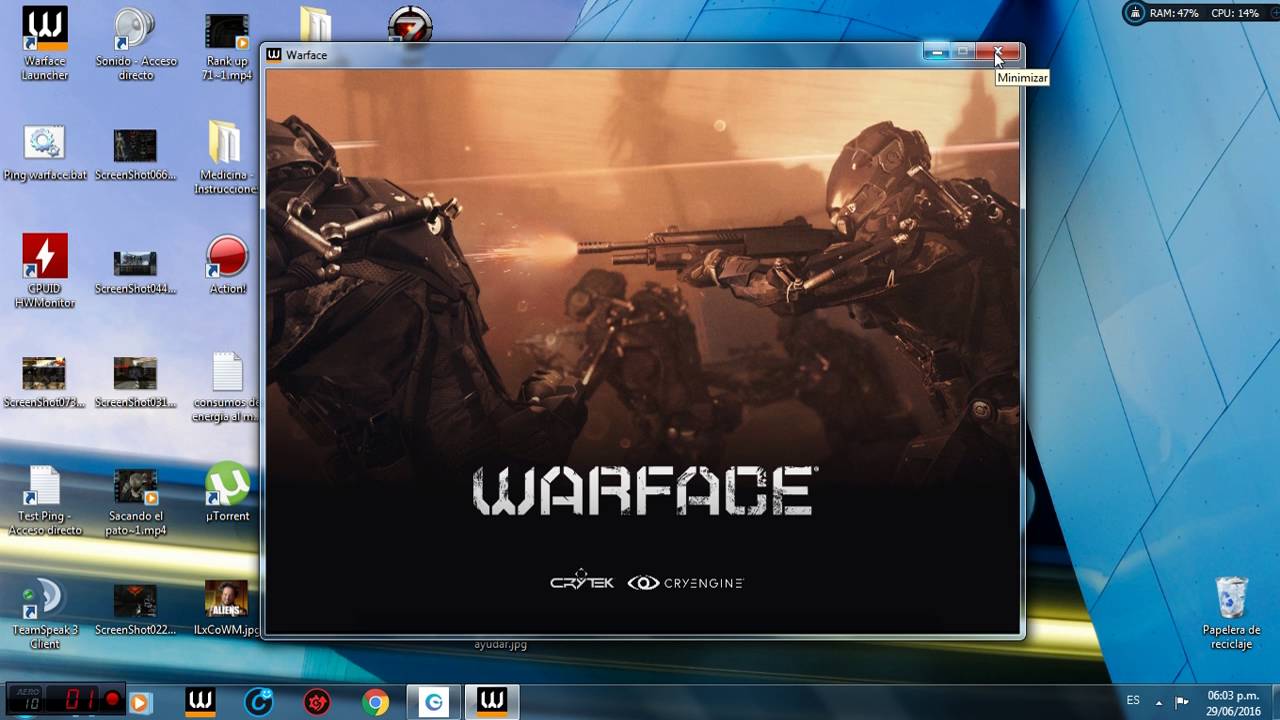
Task: Select the ILxCoWM.jpg image file
Action: pyautogui.click(x=227, y=608)
